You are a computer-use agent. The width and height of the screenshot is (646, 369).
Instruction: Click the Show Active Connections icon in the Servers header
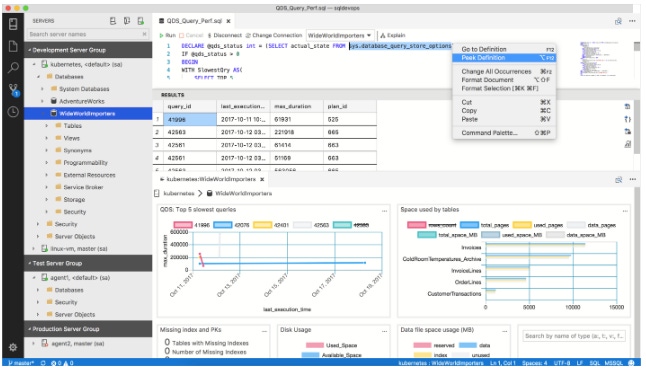click(x=140, y=21)
